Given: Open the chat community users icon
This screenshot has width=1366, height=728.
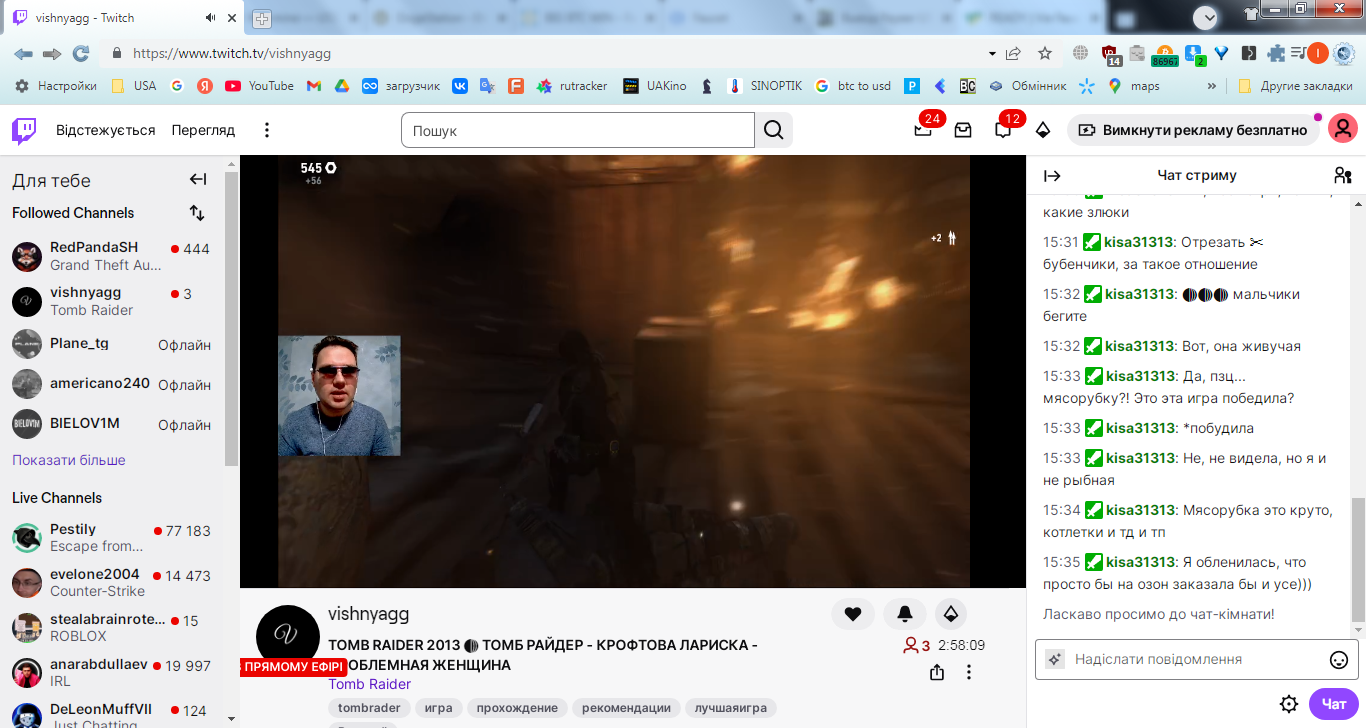Looking at the screenshot, I should coord(1342,176).
